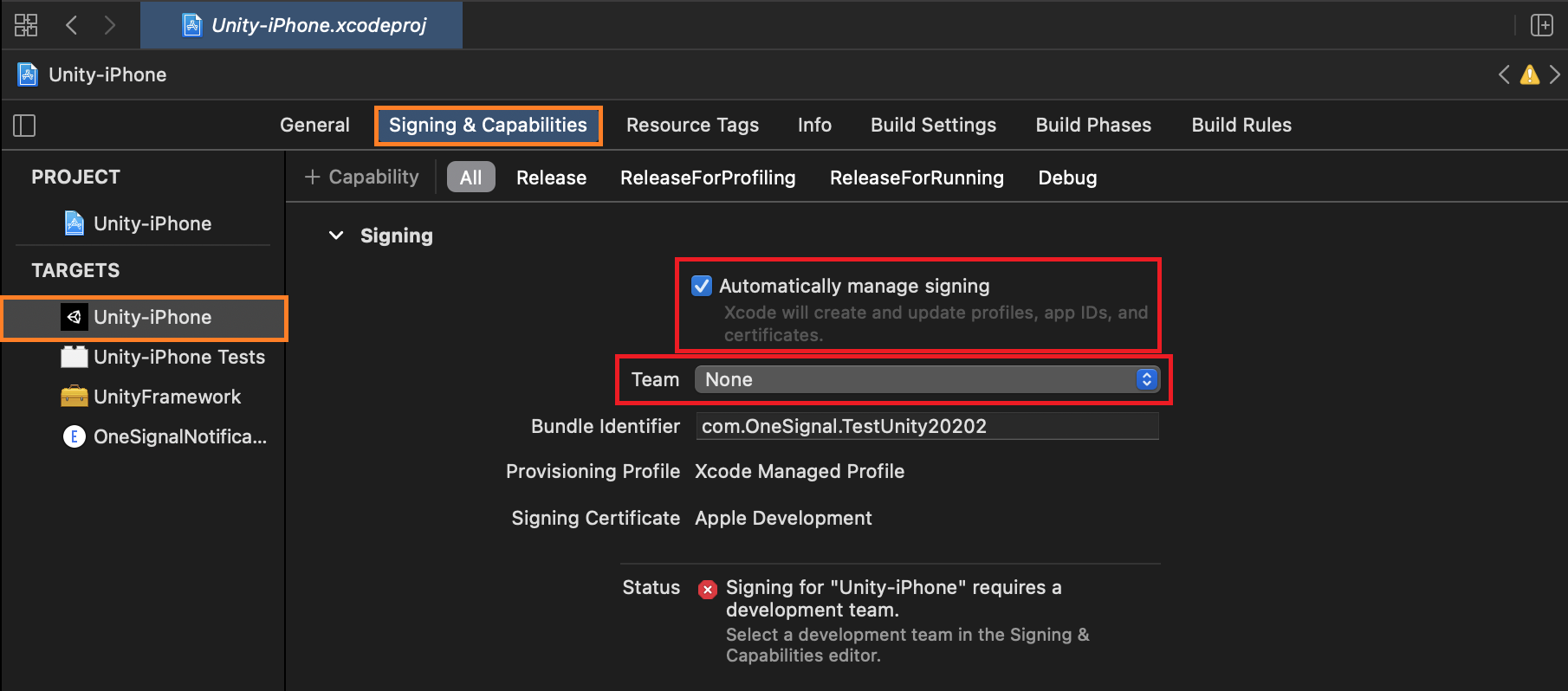This screenshot has width=1568, height=691.
Task: Open the related items grid menu
Action: 26,25
